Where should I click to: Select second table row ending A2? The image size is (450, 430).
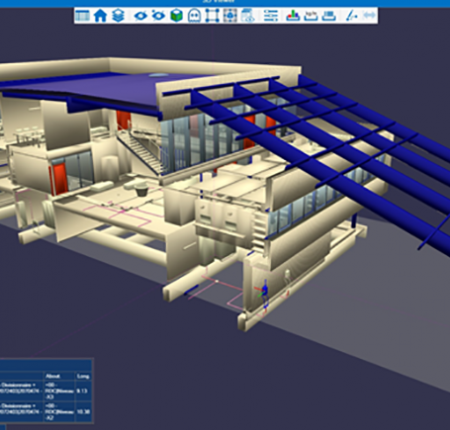pos(46,412)
